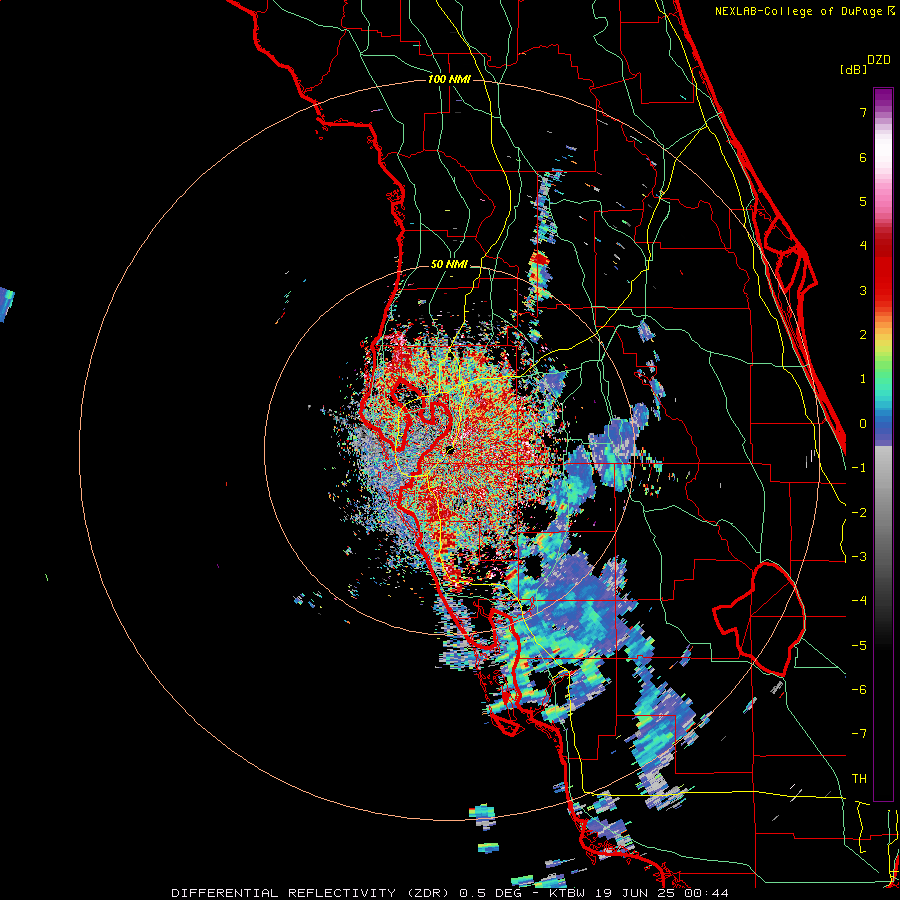Click the 5 value on color scale
The image size is (900, 900).
point(862,201)
